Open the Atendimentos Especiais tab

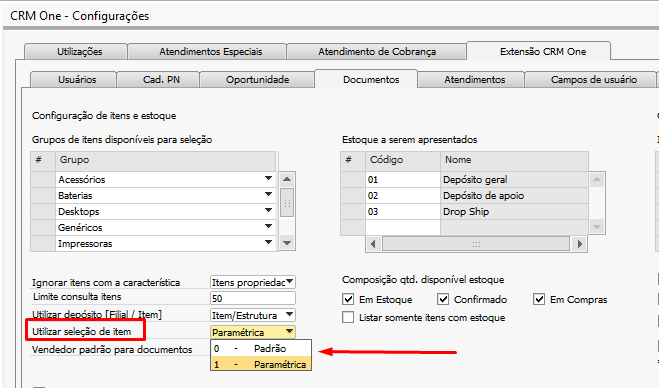(208, 51)
